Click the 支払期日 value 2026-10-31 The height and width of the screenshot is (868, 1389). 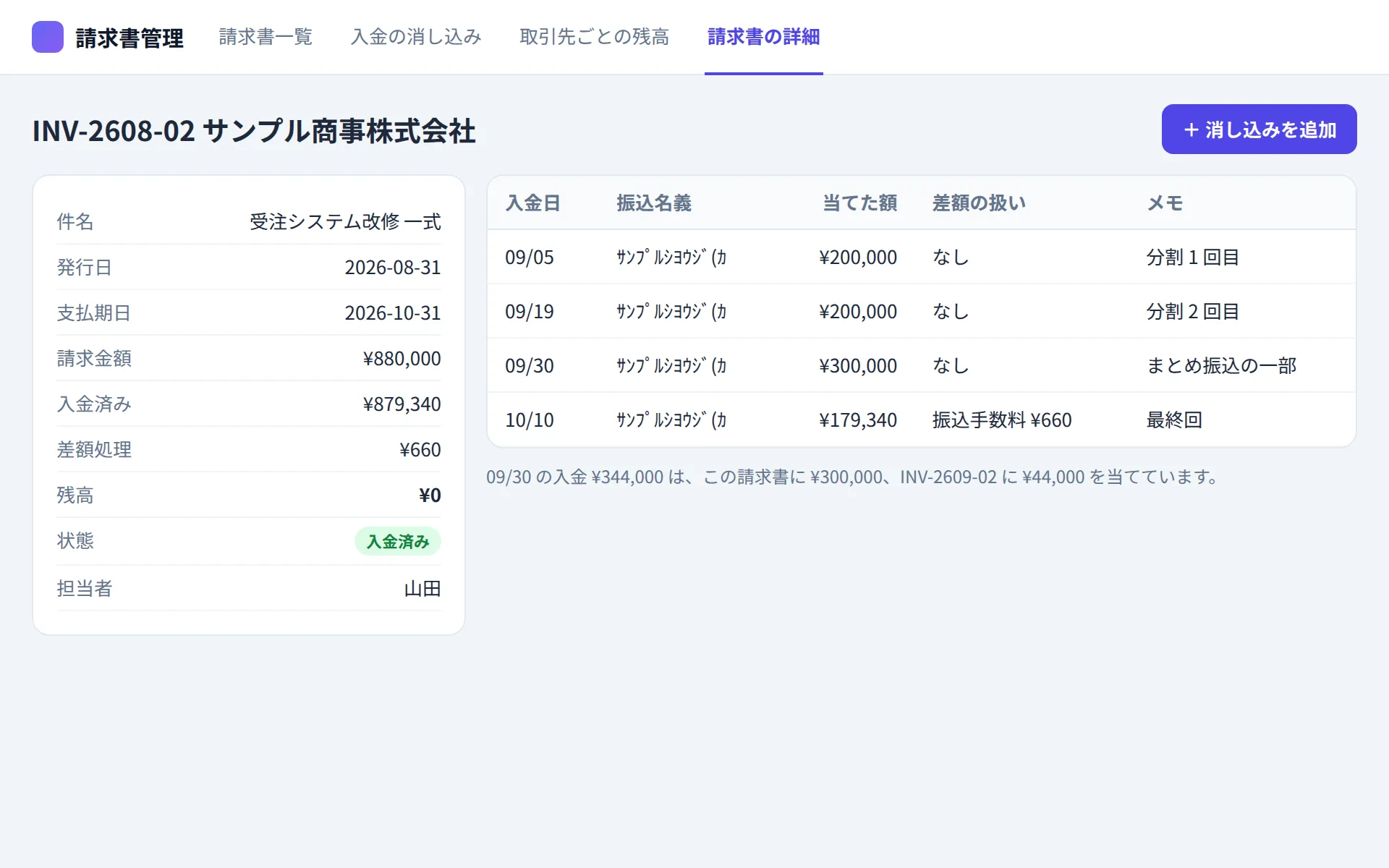point(393,313)
